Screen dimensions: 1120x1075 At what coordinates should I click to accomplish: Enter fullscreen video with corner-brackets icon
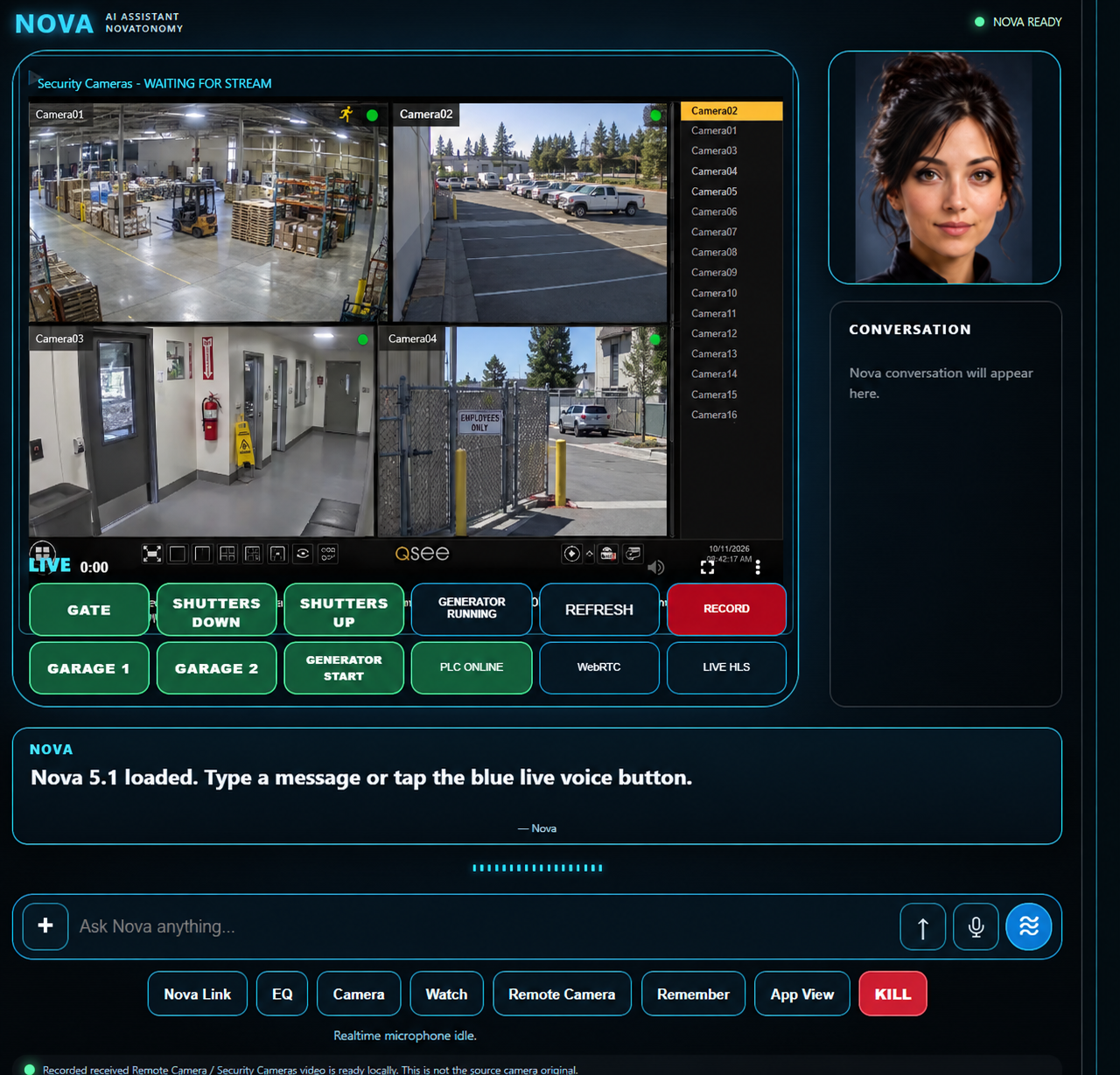tap(707, 568)
